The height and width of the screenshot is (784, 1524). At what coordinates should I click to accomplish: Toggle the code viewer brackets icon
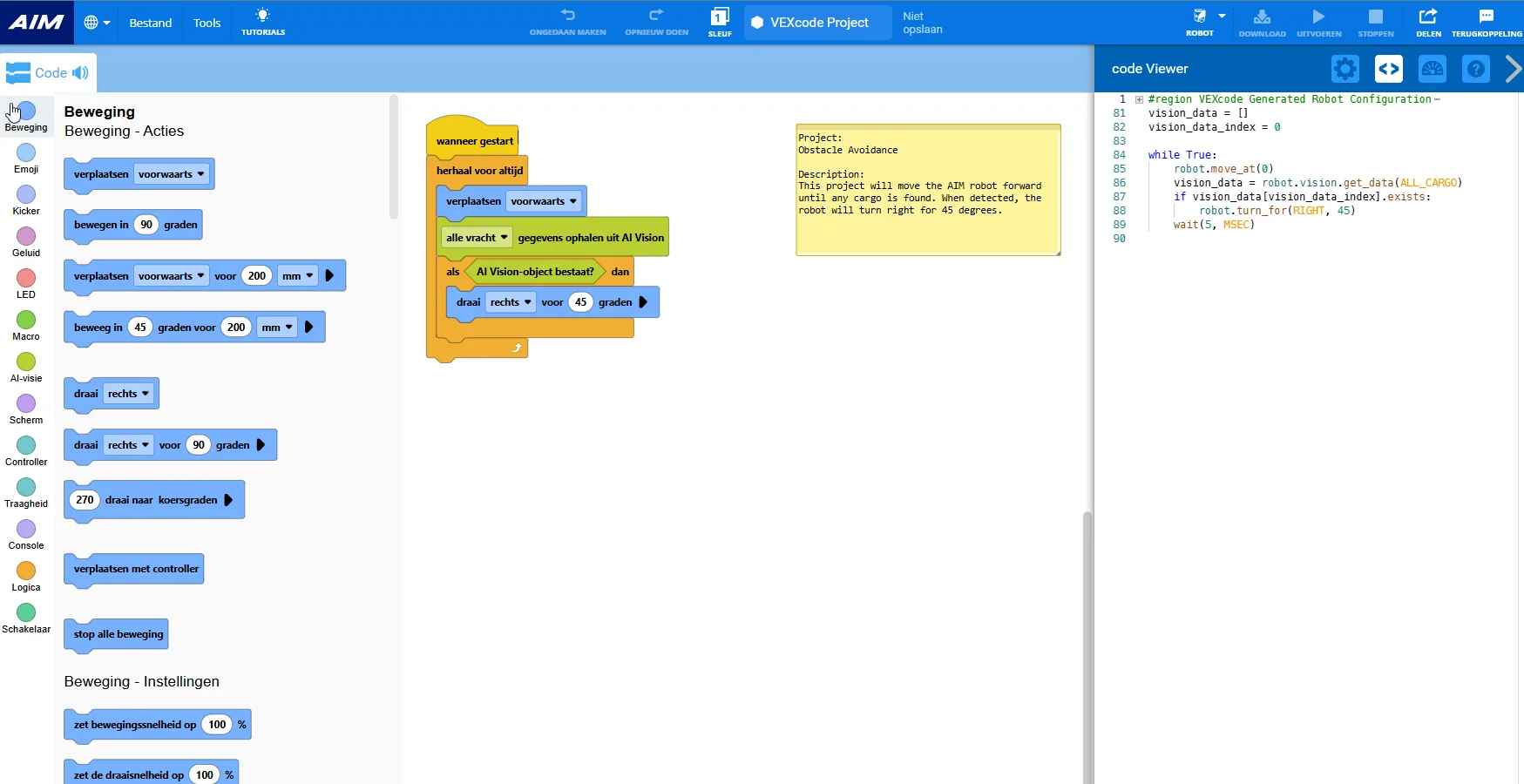[x=1389, y=69]
